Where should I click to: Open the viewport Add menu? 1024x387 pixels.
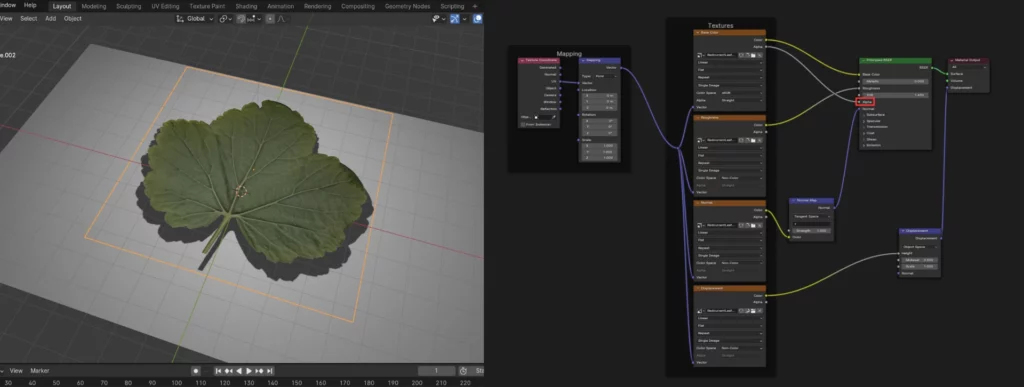50,18
